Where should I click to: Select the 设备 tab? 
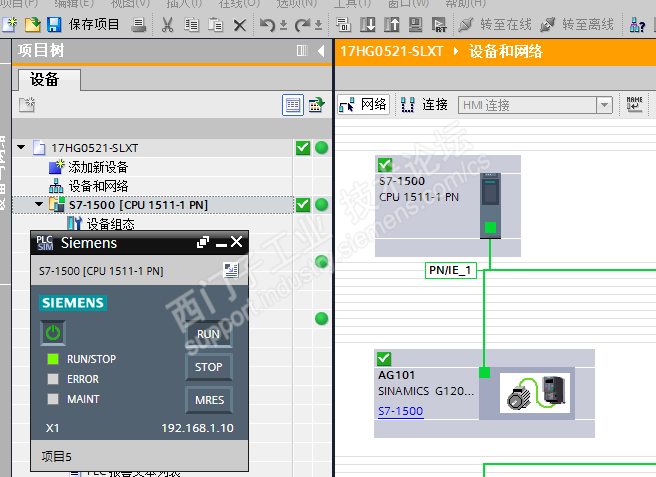click(49, 80)
